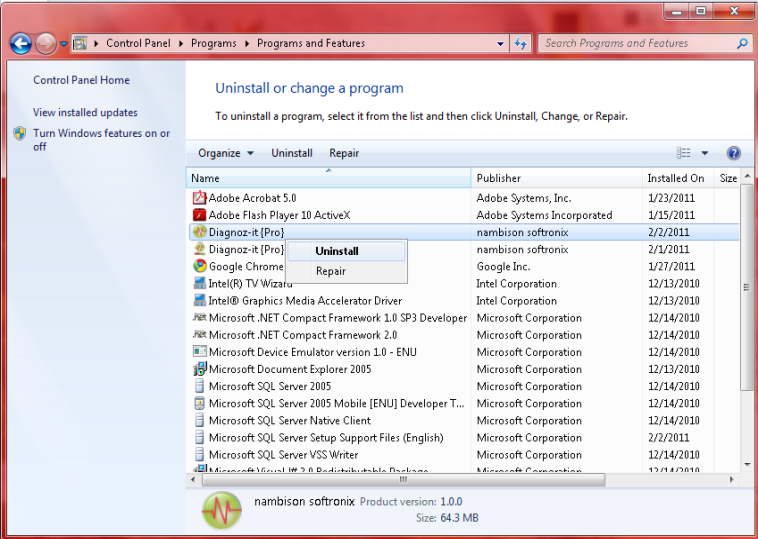Click the horizontal scrollbar left arrow
Image resolution: width=758 pixels, height=539 pixels.
(193, 480)
